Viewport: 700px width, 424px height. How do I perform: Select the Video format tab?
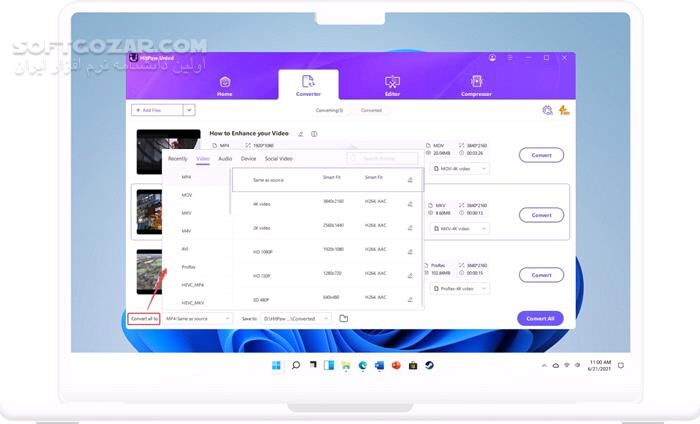(x=203, y=159)
